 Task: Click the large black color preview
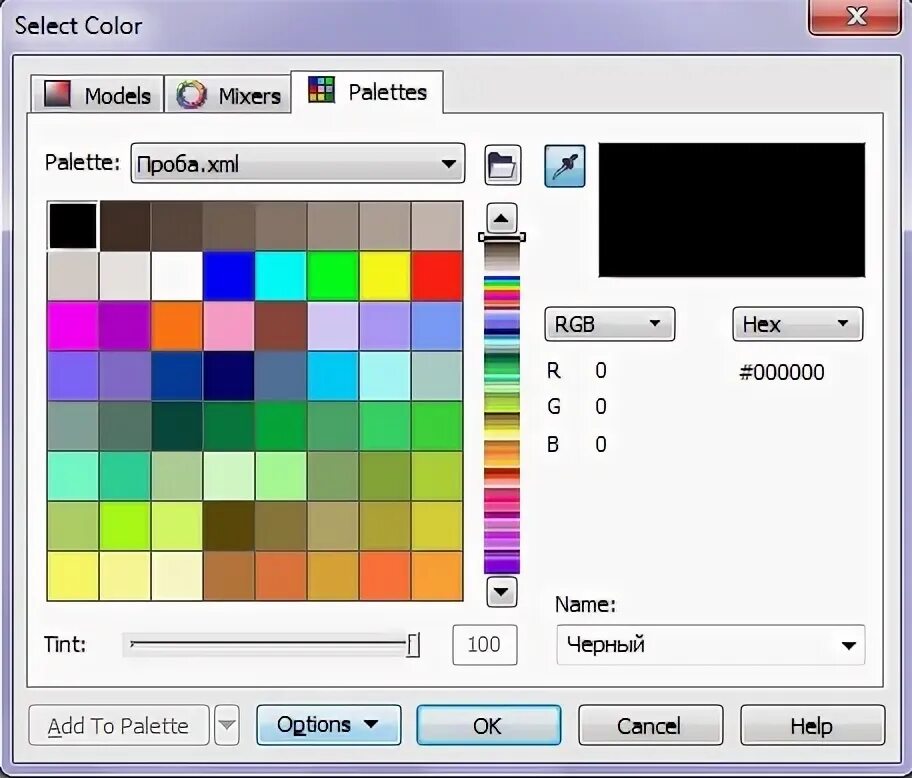(732, 210)
